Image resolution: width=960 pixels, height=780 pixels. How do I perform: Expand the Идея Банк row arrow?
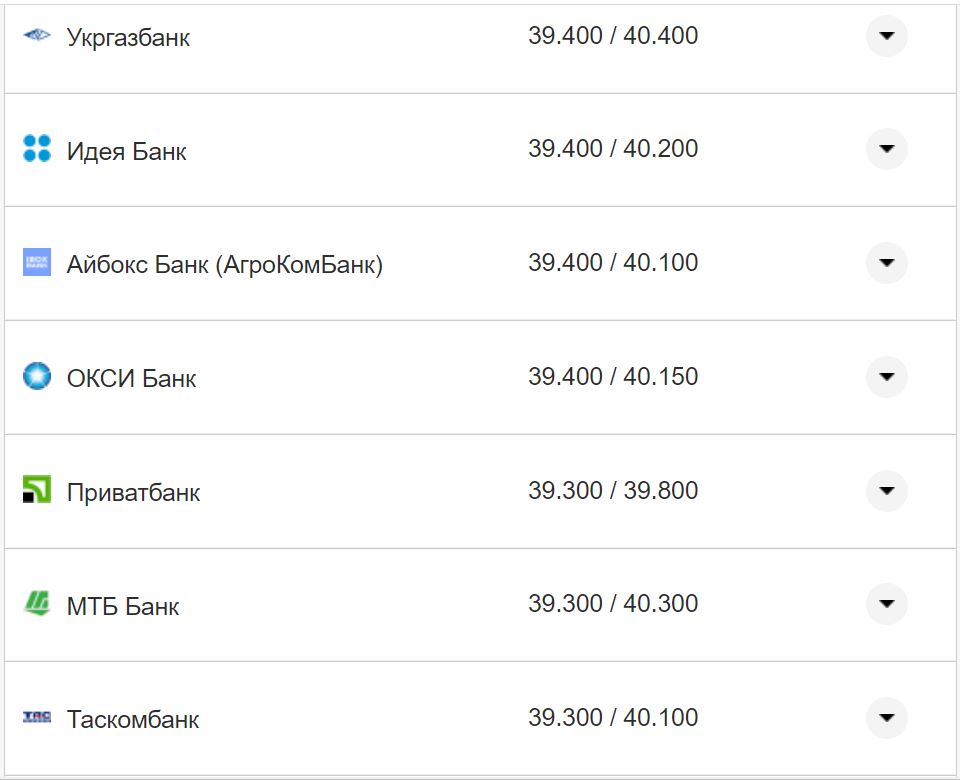coord(886,149)
